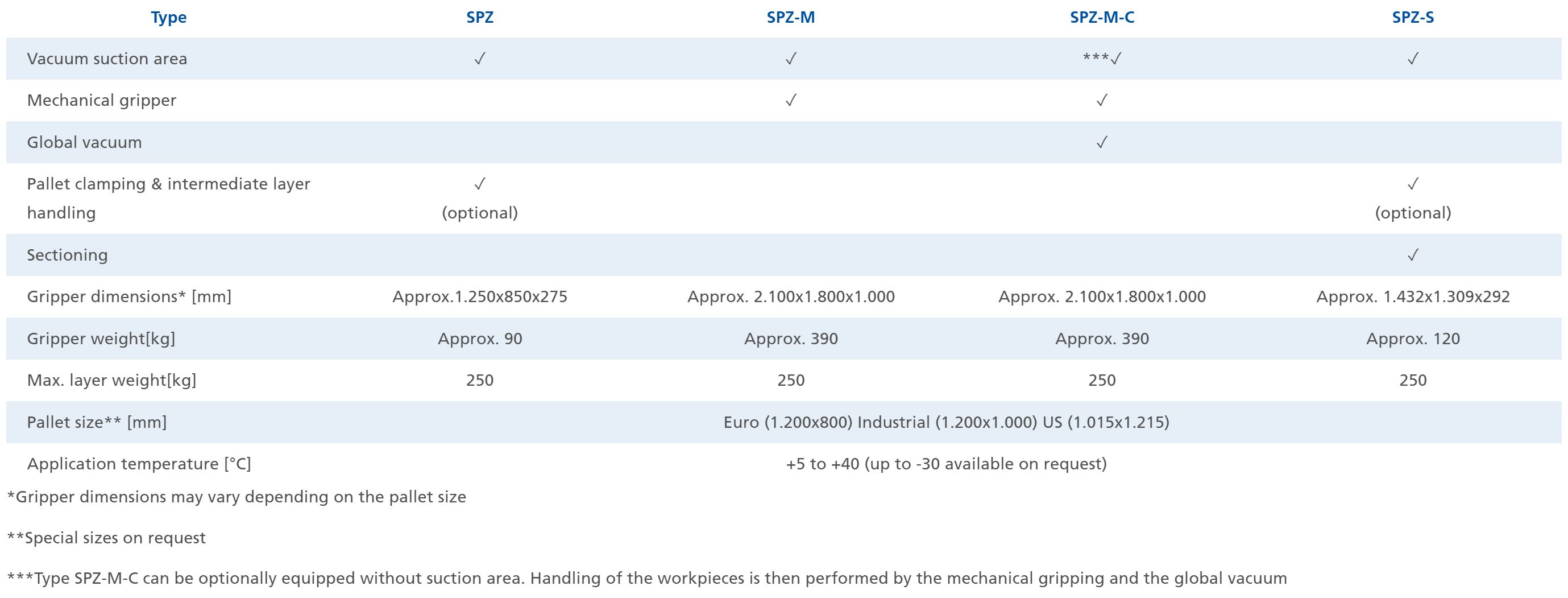Click the "Vacuum suction area" row label
The width and height of the screenshot is (1568, 598).
point(107,59)
